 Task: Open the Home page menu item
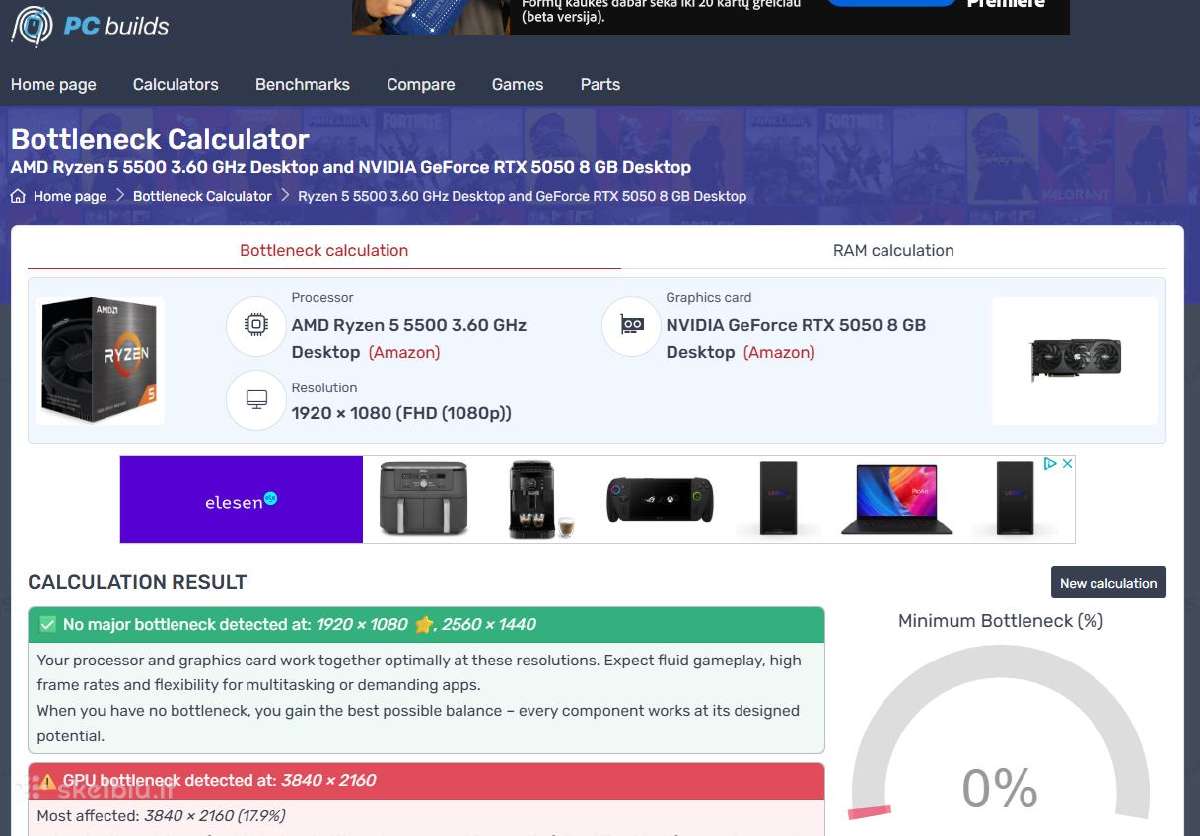click(54, 84)
